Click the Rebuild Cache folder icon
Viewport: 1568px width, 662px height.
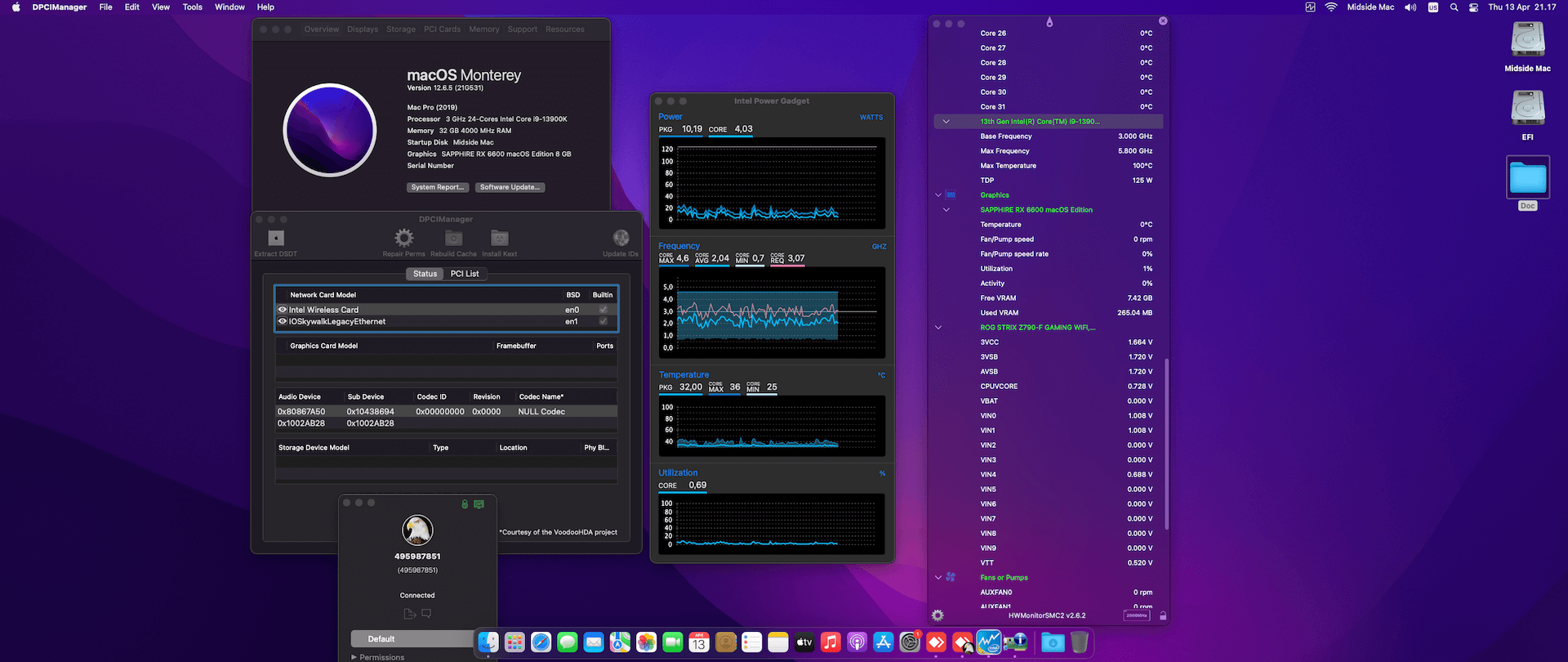(x=453, y=238)
